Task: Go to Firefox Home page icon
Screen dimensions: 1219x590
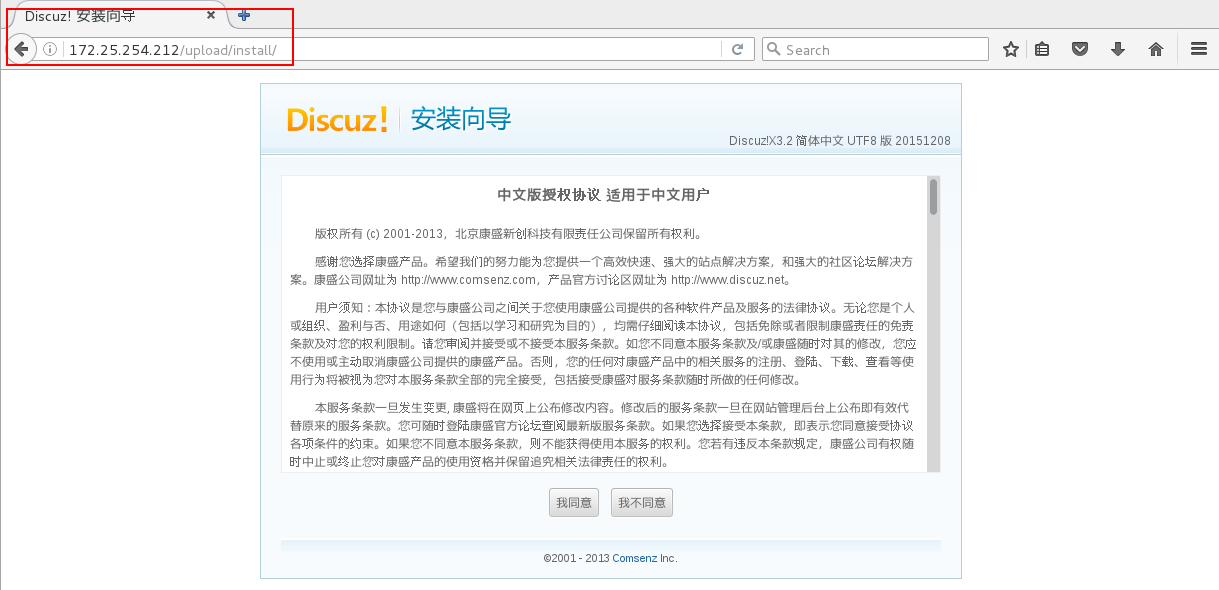Action: (x=1156, y=49)
